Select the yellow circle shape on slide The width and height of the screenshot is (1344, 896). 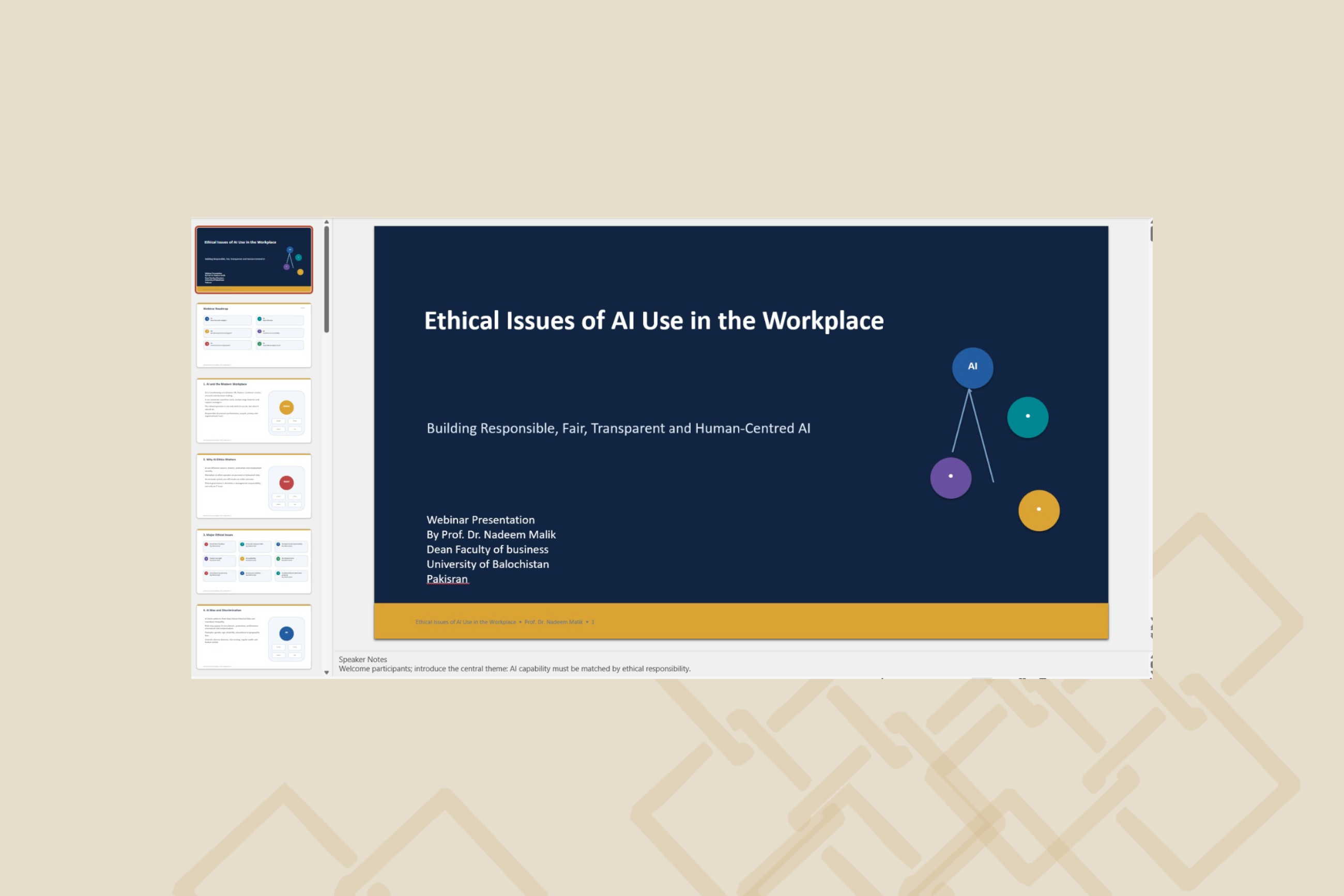click(x=1038, y=511)
